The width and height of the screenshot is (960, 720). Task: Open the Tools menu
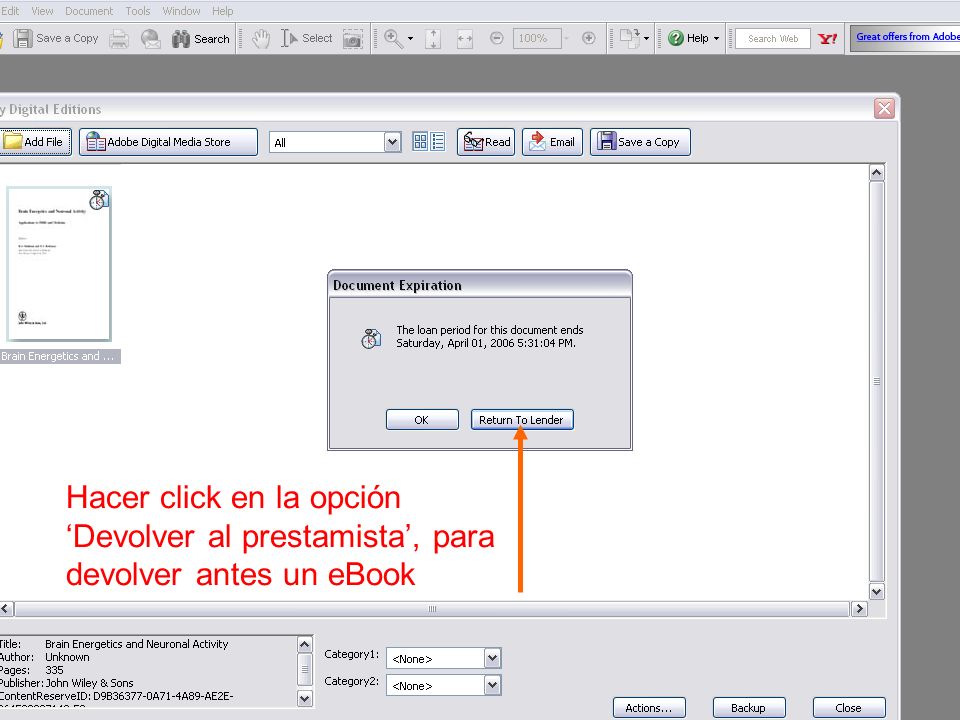coord(138,11)
